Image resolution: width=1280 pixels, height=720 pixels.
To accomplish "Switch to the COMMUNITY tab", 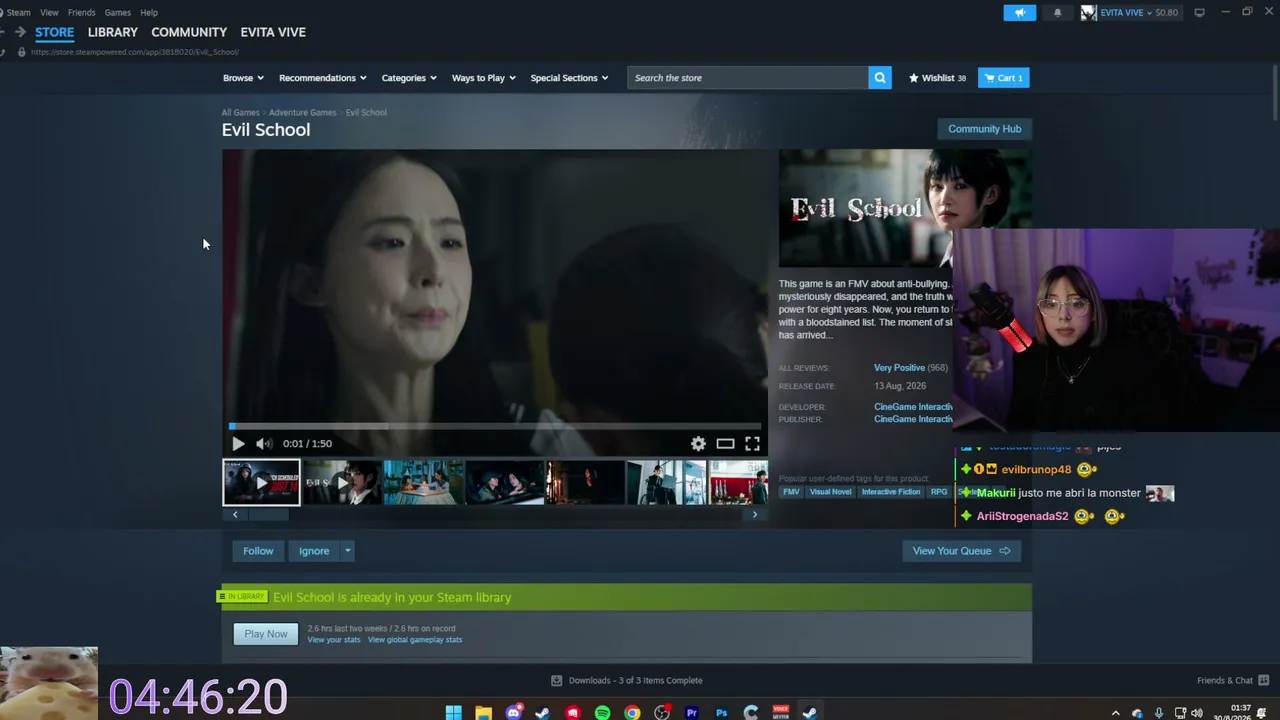I will [x=189, y=32].
